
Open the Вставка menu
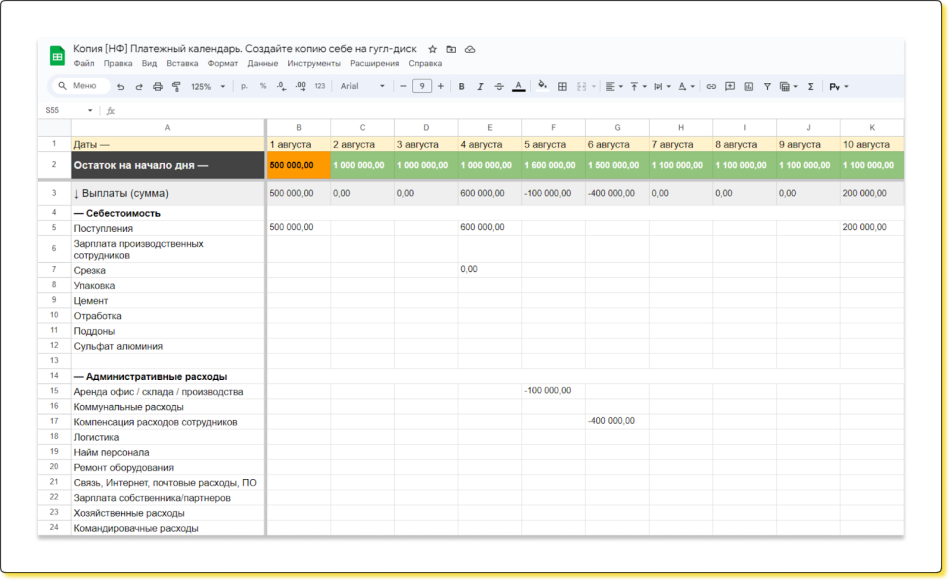pyautogui.click(x=182, y=63)
